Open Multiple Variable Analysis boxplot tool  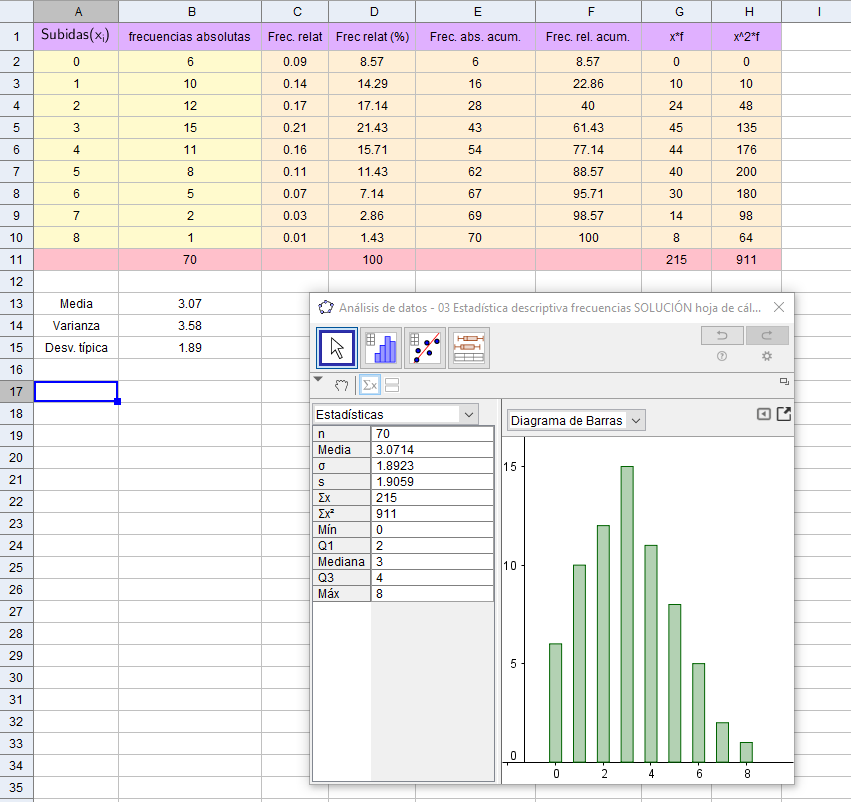469,348
